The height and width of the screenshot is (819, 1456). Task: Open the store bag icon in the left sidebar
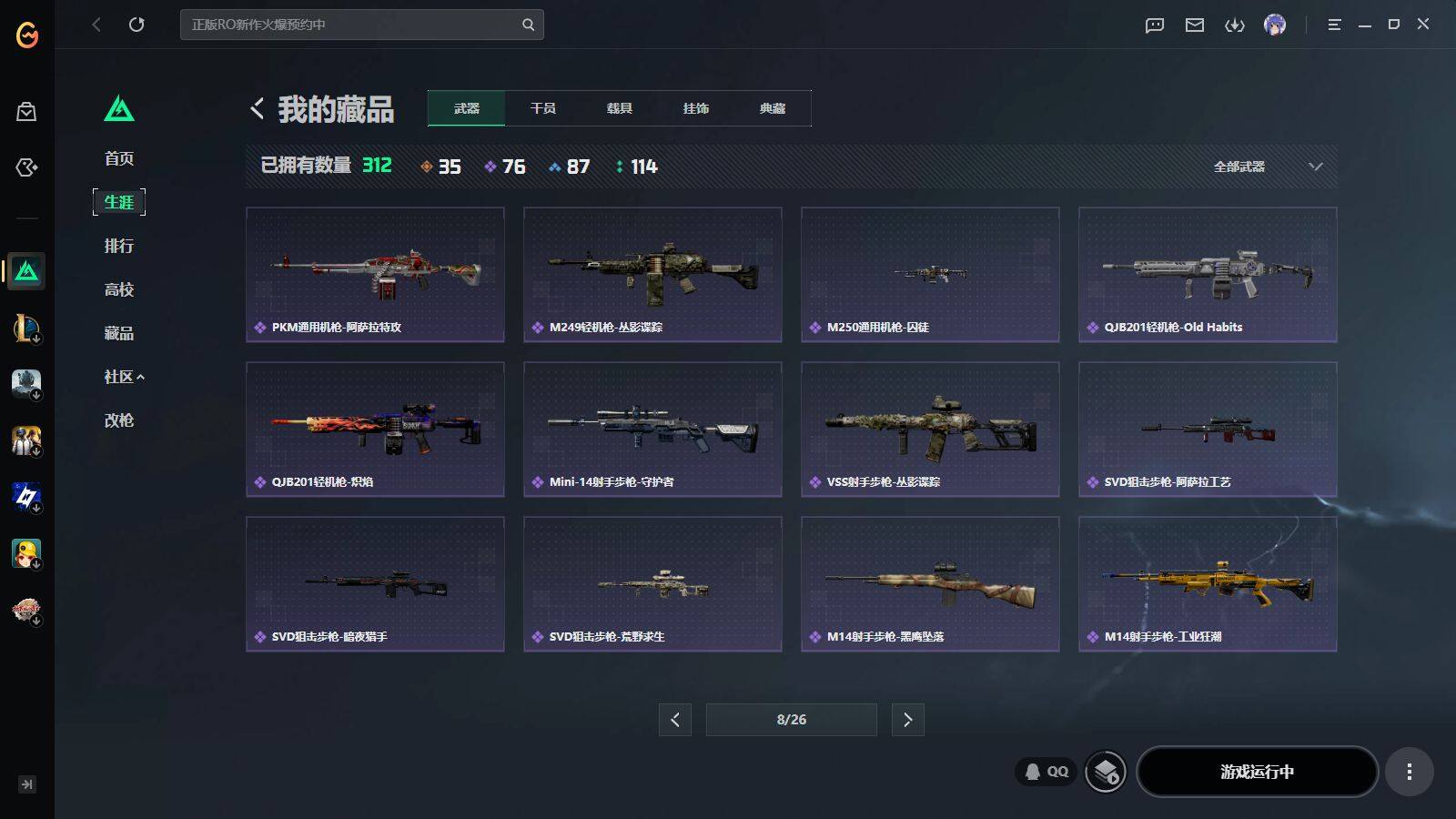[x=26, y=111]
